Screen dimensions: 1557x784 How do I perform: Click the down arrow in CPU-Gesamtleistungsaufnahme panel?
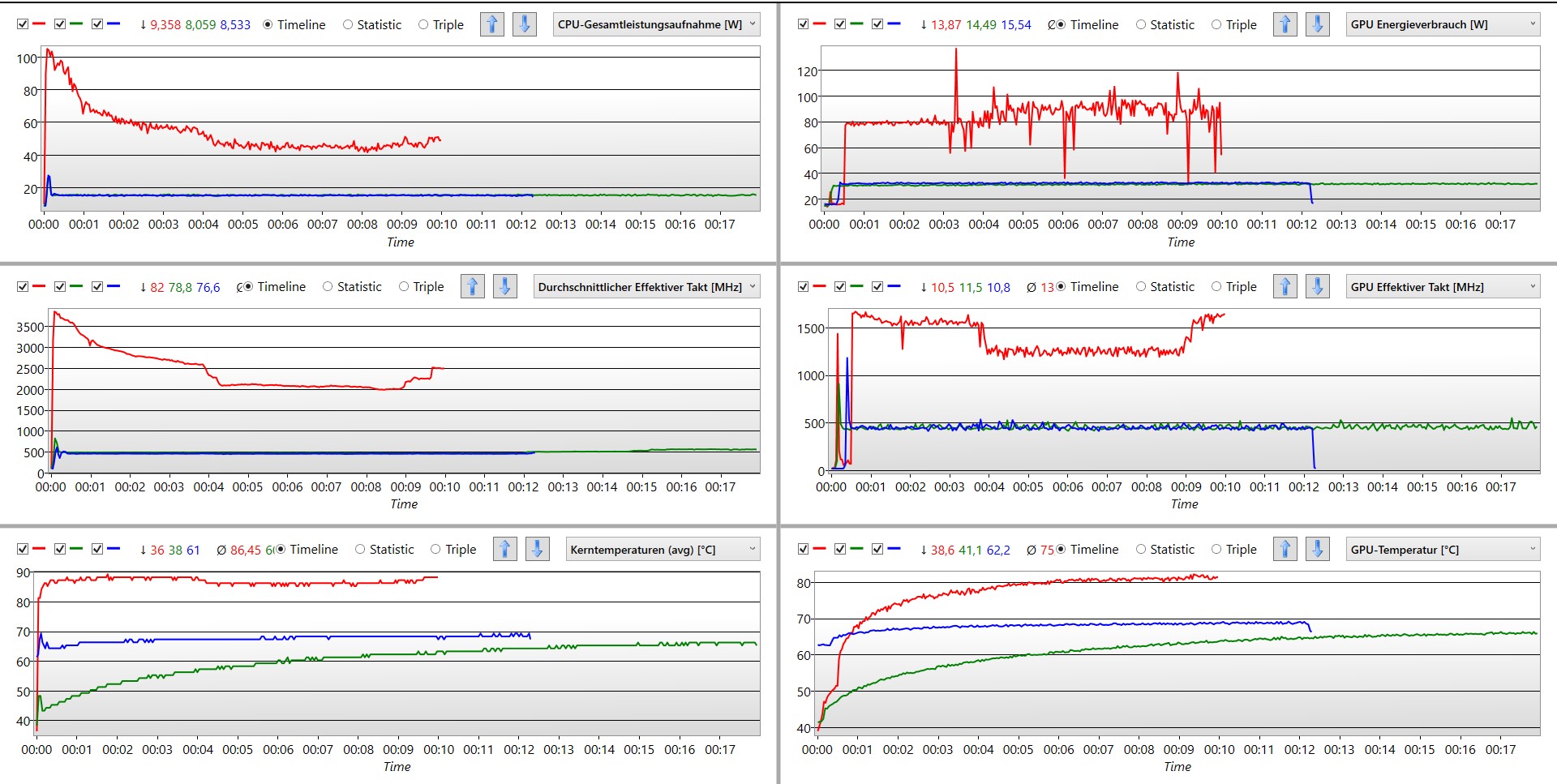525,24
